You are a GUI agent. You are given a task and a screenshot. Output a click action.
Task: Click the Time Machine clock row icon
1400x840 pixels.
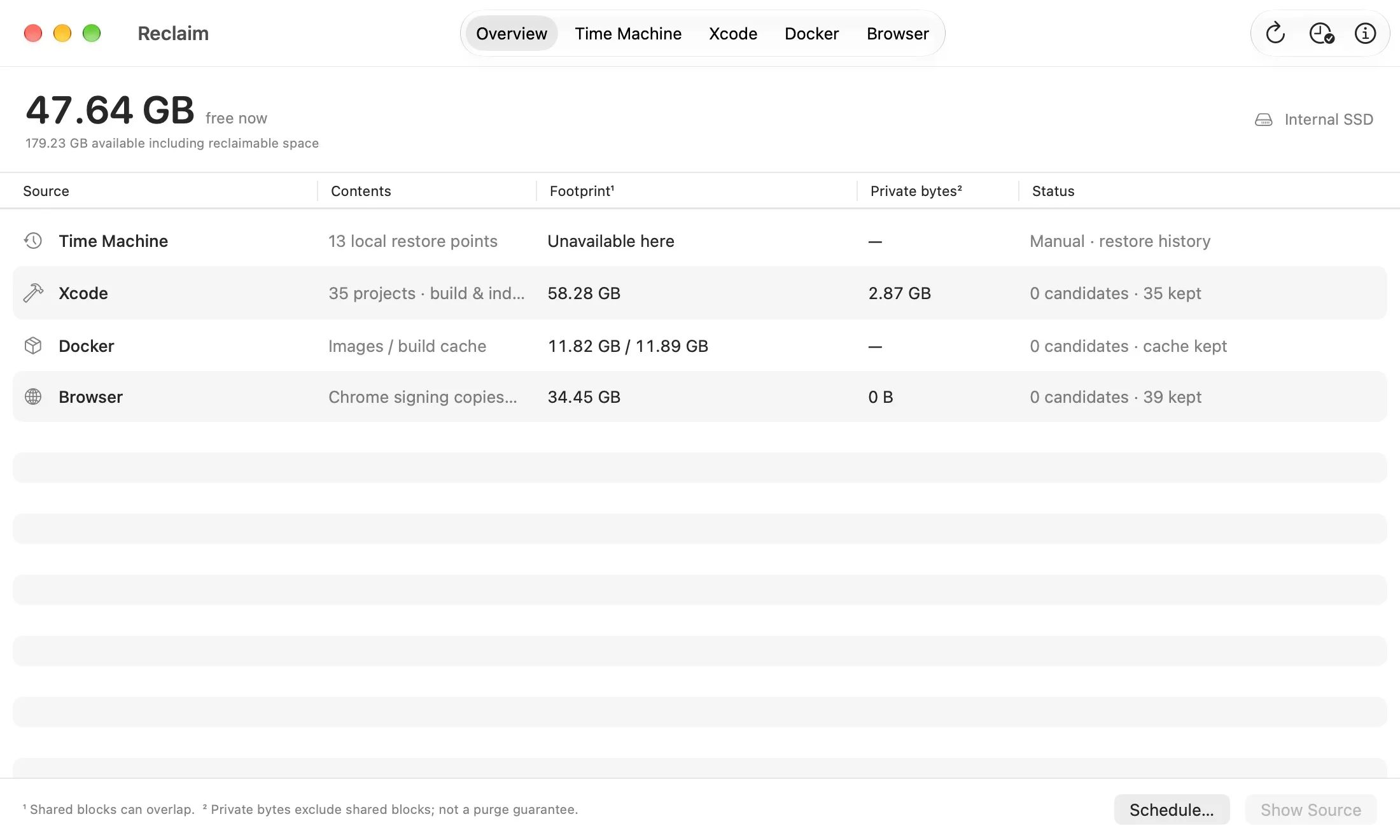click(33, 241)
